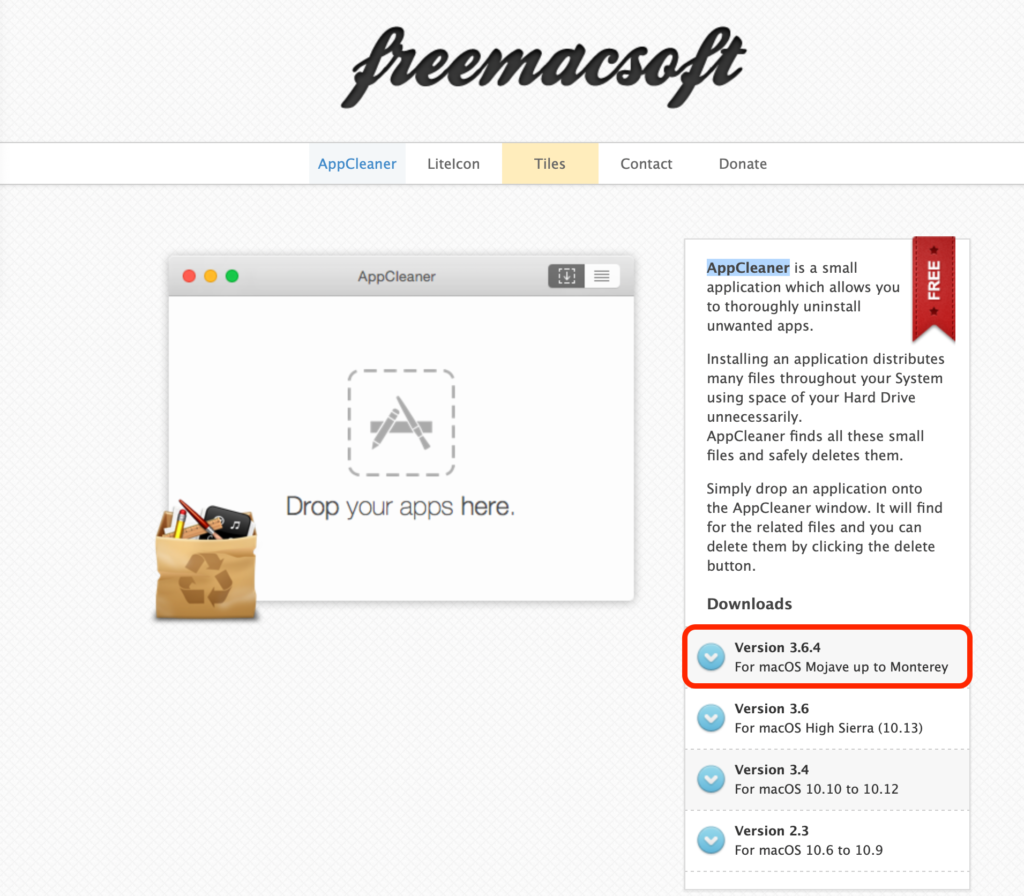The image size is (1024, 896).
Task: Switch to the LiteIcon tab
Action: click(453, 163)
